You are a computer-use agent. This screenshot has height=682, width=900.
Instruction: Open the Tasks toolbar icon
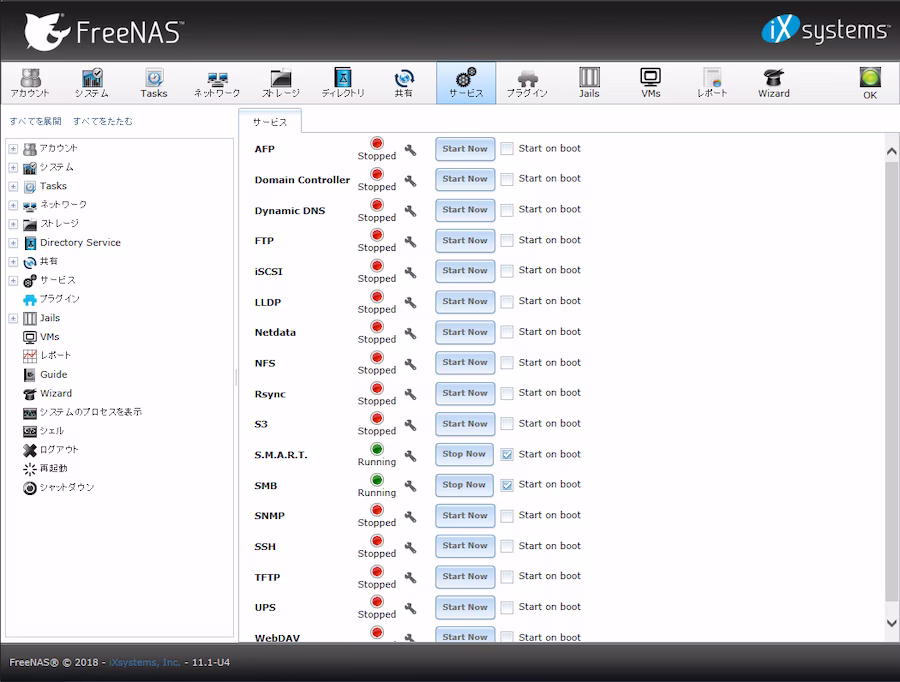(154, 83)
